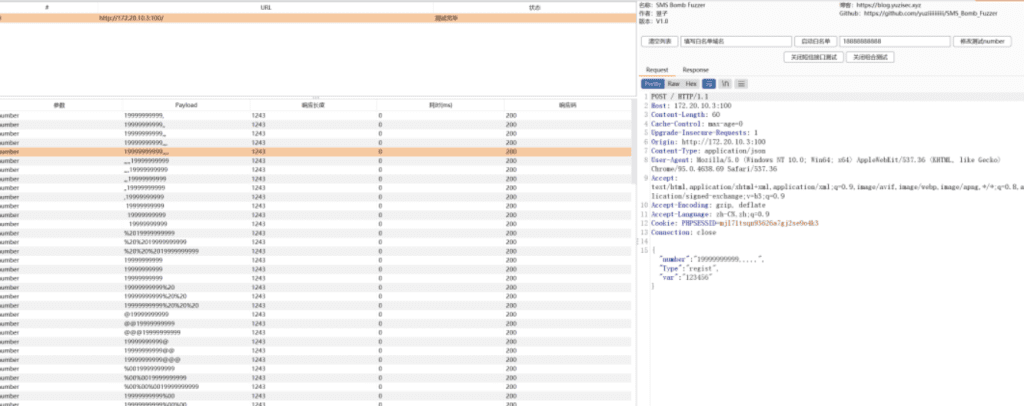The image size is (1024, 406).
Task: Select the %0019999999999 payload row
Action: click(x=315, y=369)
